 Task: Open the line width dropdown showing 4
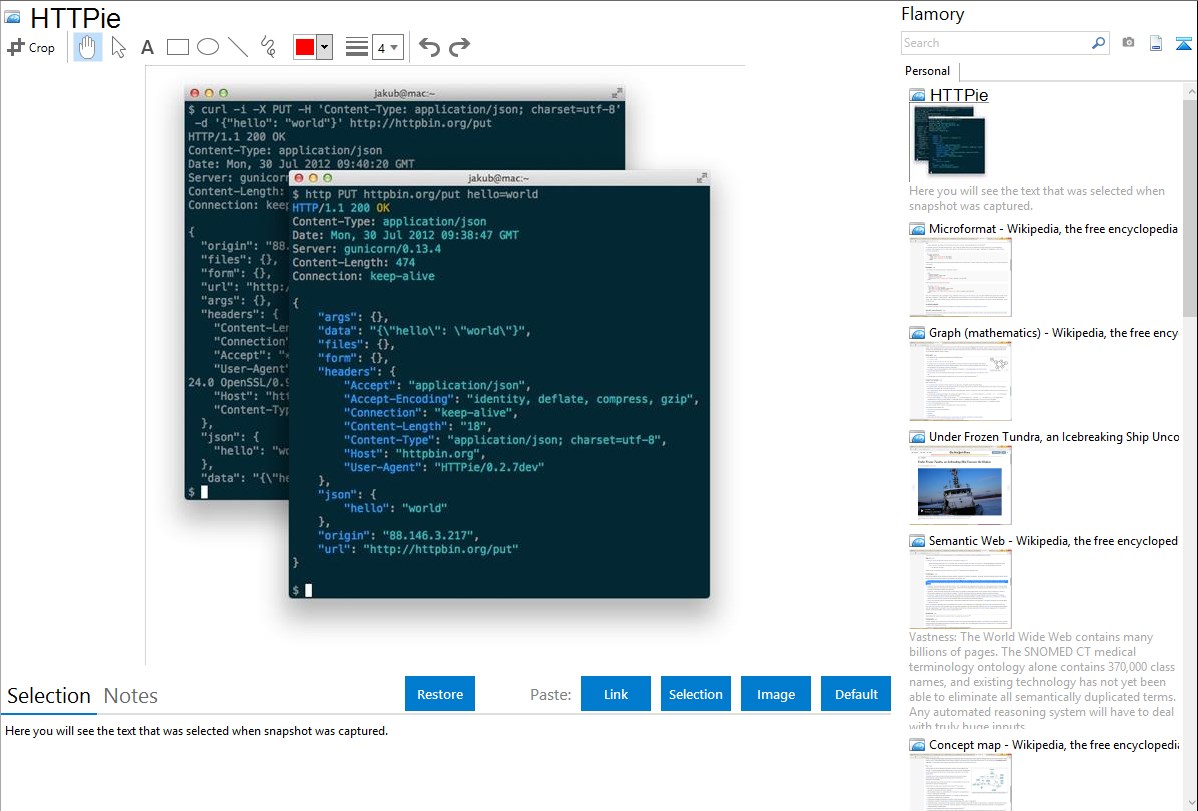388,47
